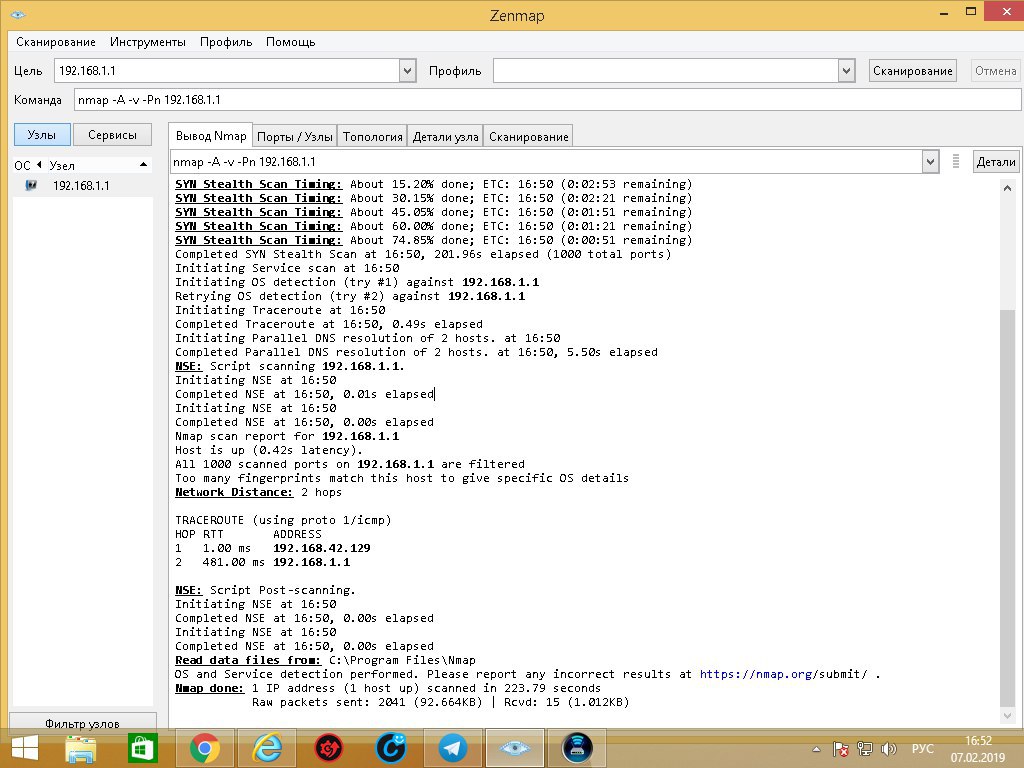Open the blue C-shaped app in taskbar
The width and height of the screenshot is (1024, 768).
(x=391, y=748)
